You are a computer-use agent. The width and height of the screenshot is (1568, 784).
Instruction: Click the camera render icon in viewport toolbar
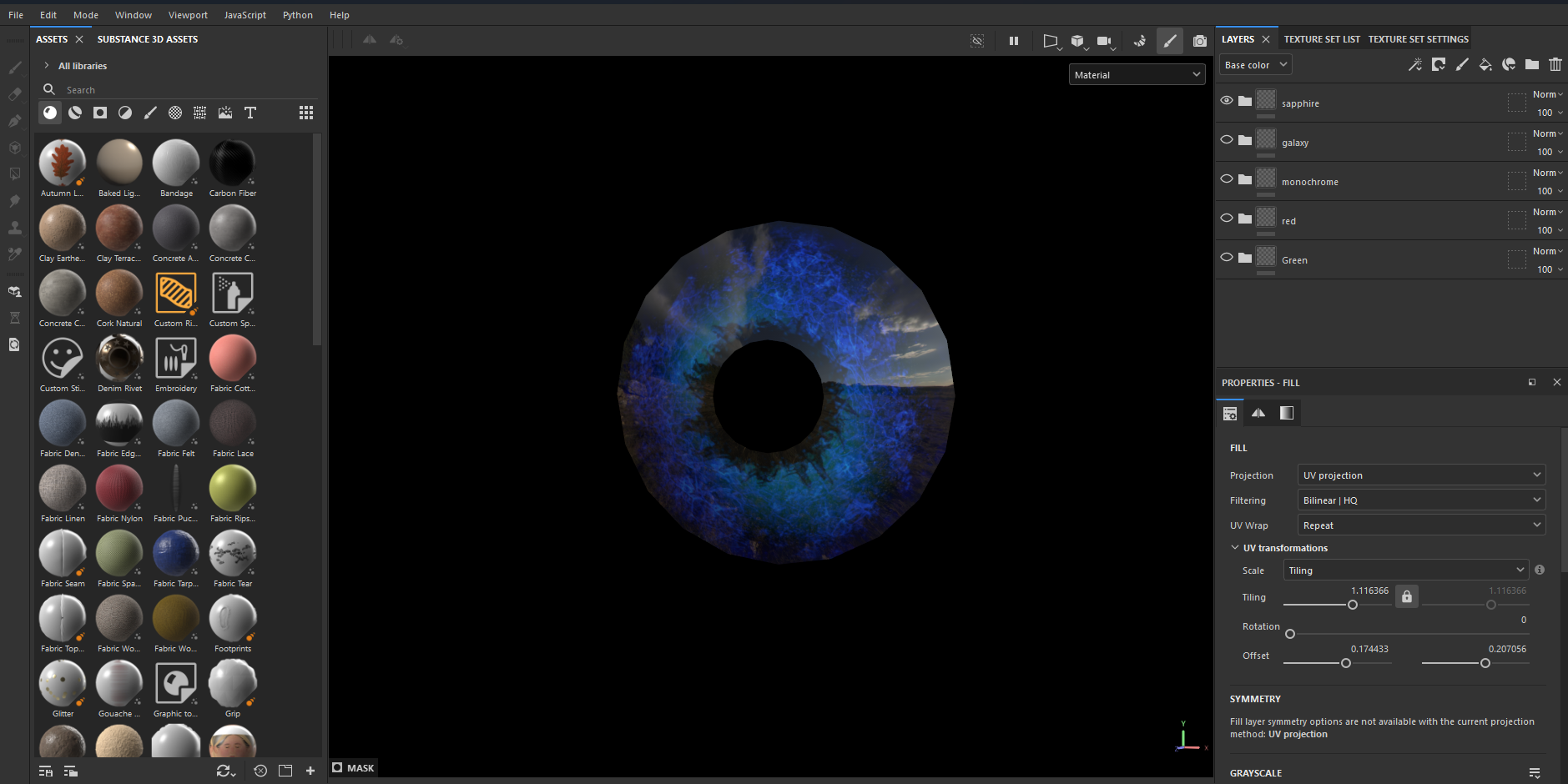tap(1199, 41)
